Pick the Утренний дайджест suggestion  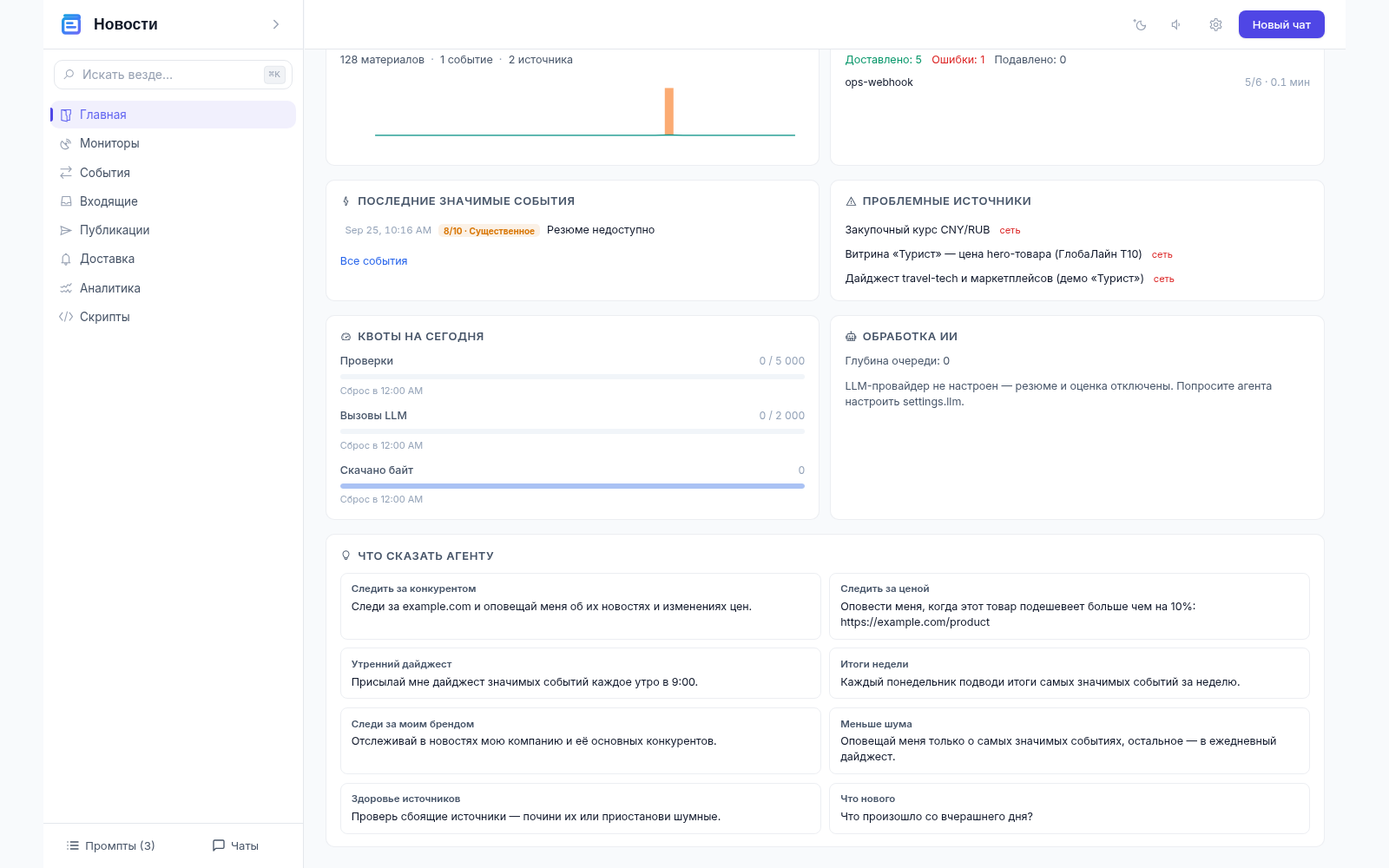(x=581, y=673)
